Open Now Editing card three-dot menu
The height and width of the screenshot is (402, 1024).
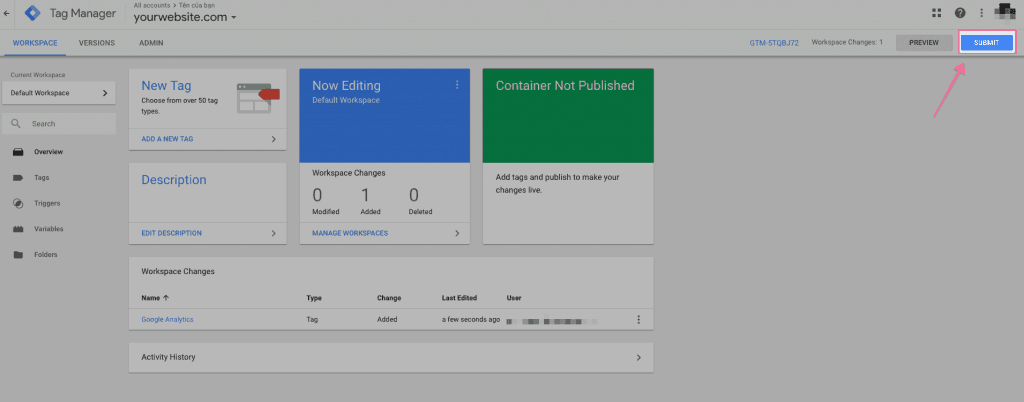pyautogui.click(x=457, y=85)
